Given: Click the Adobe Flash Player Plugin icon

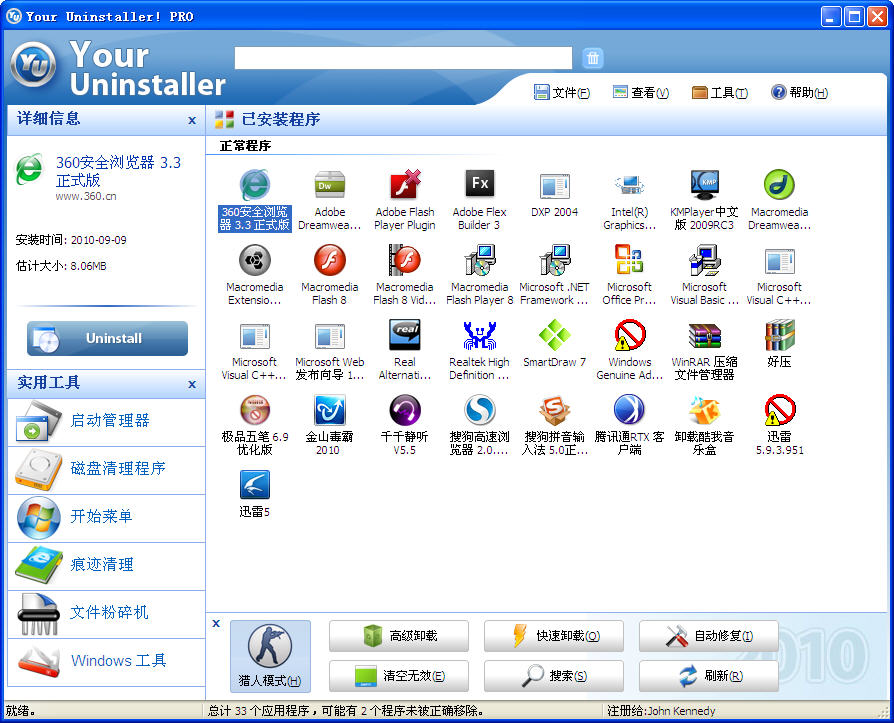Looking at the screenshot, I should click(405, 186).
